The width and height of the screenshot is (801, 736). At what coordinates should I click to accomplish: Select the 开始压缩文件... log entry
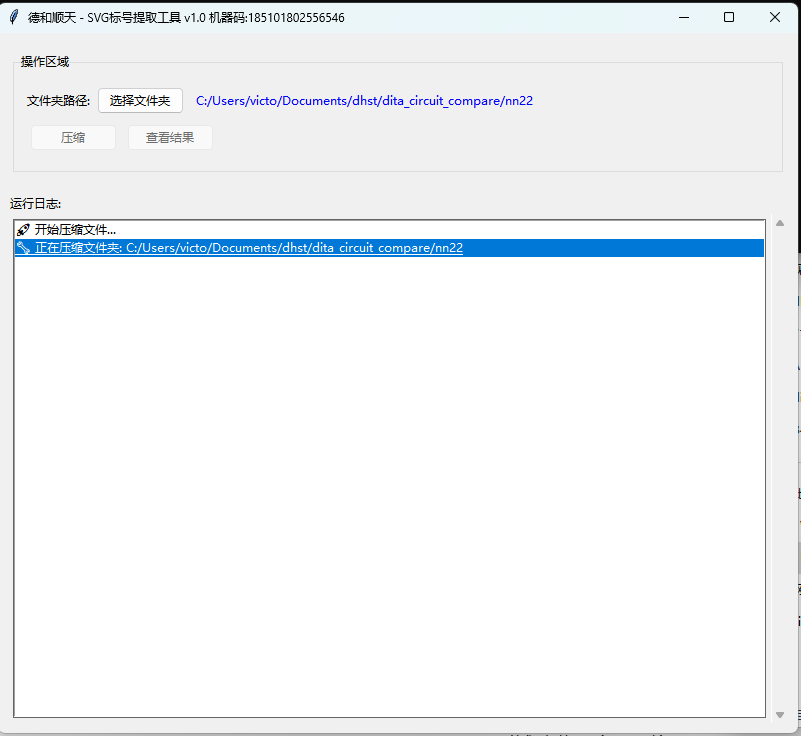tap(75, 230)
